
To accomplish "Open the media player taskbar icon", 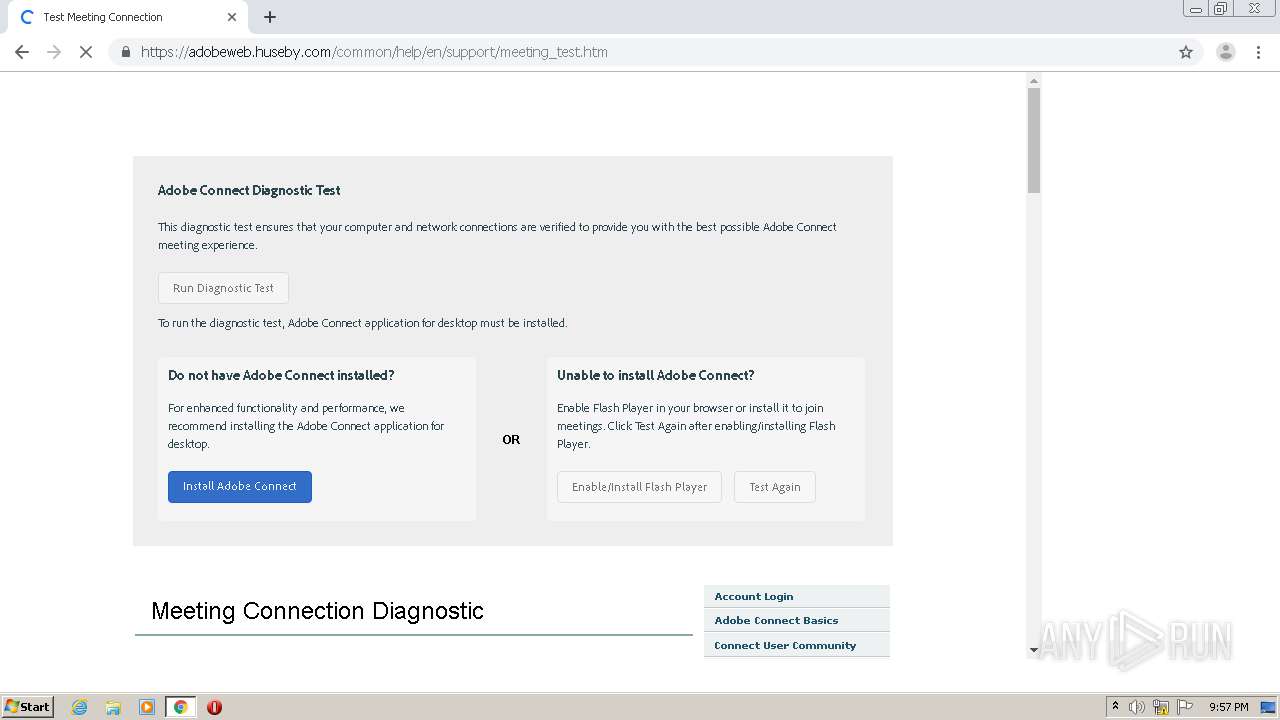I will [x=147, y=707].
